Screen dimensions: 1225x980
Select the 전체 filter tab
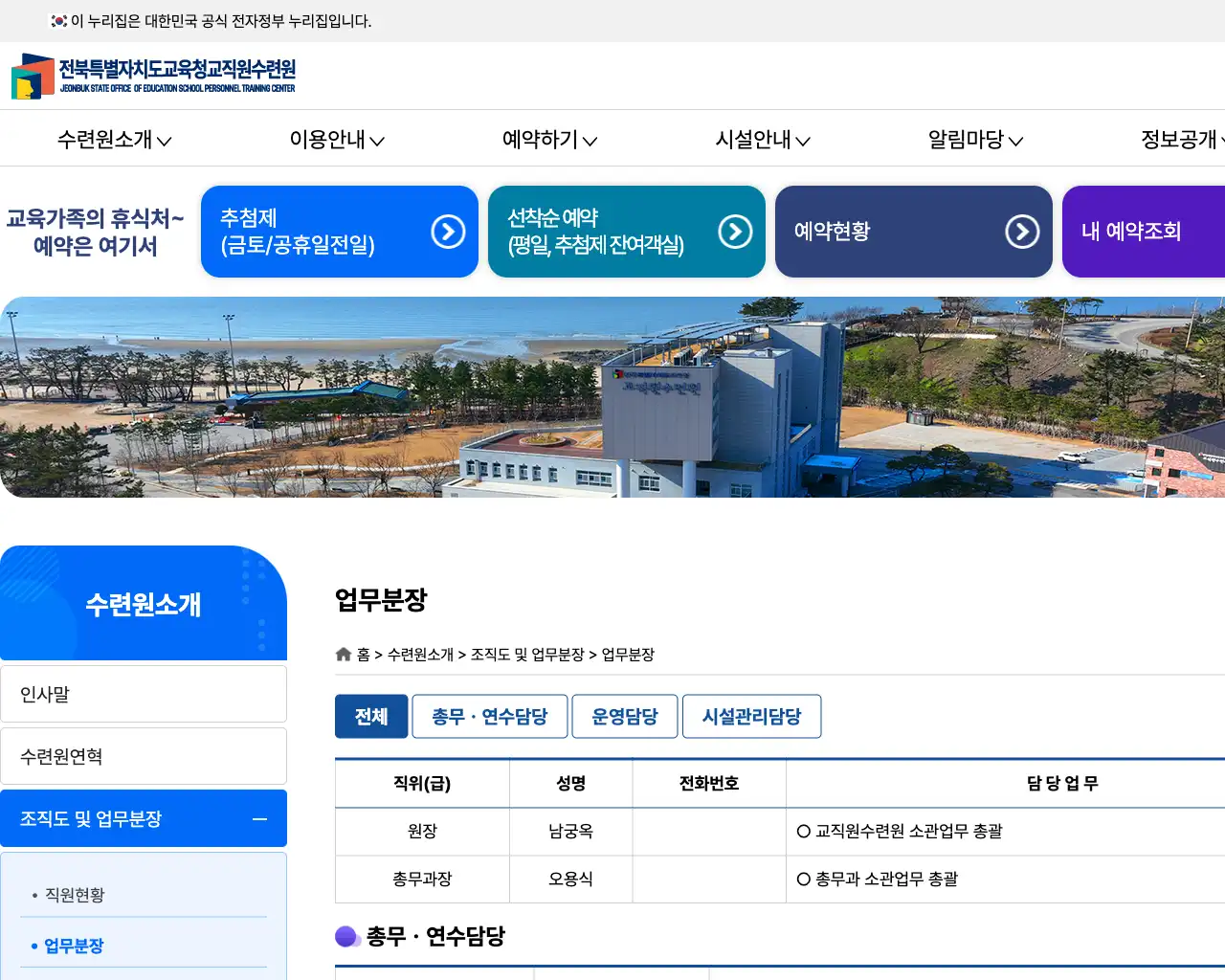[371, 716]
